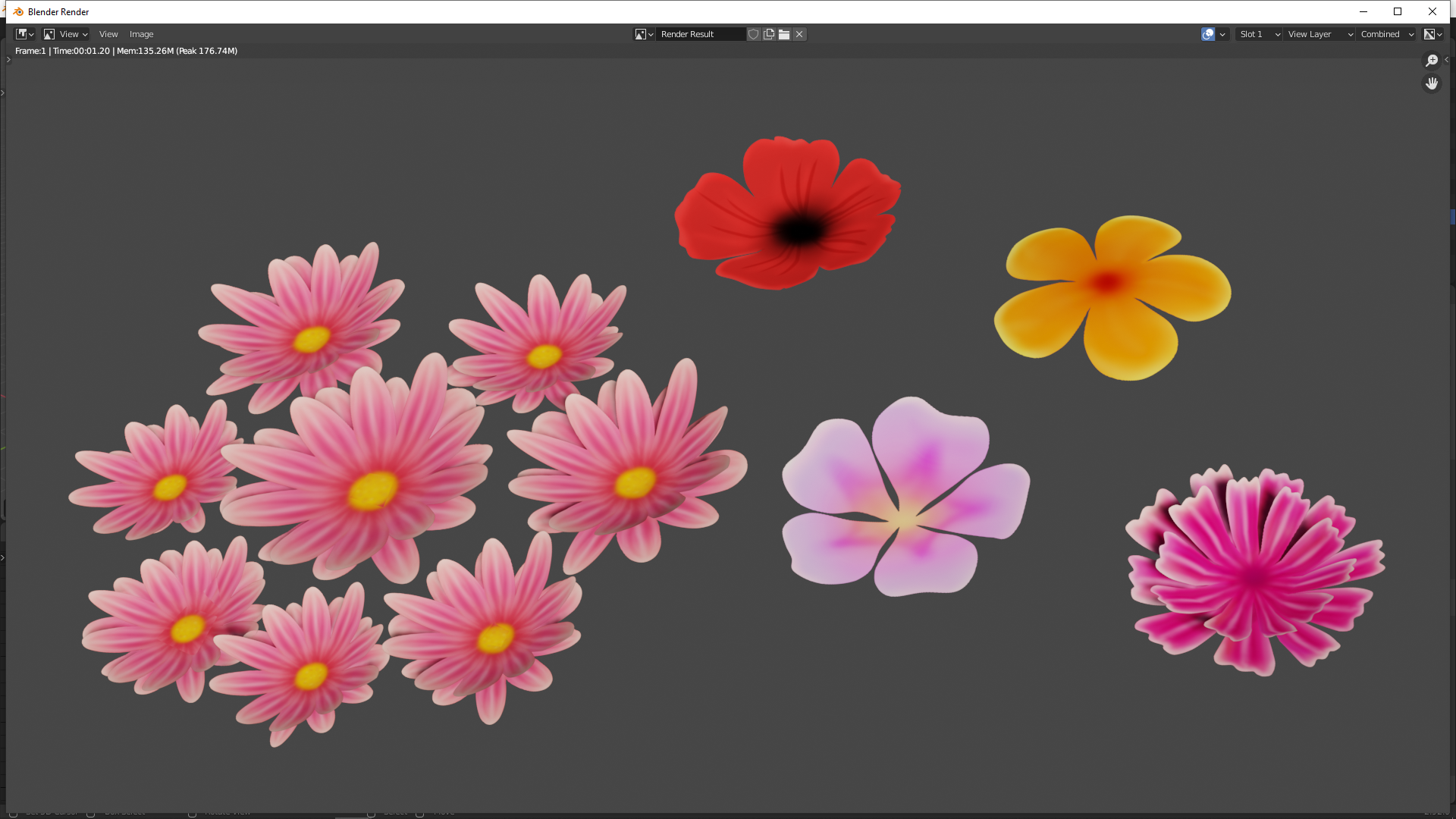Screen dimensions: 1456x819
Task: Open the gizmo options dropdown arrow
Action: [x=1222, y=34]
